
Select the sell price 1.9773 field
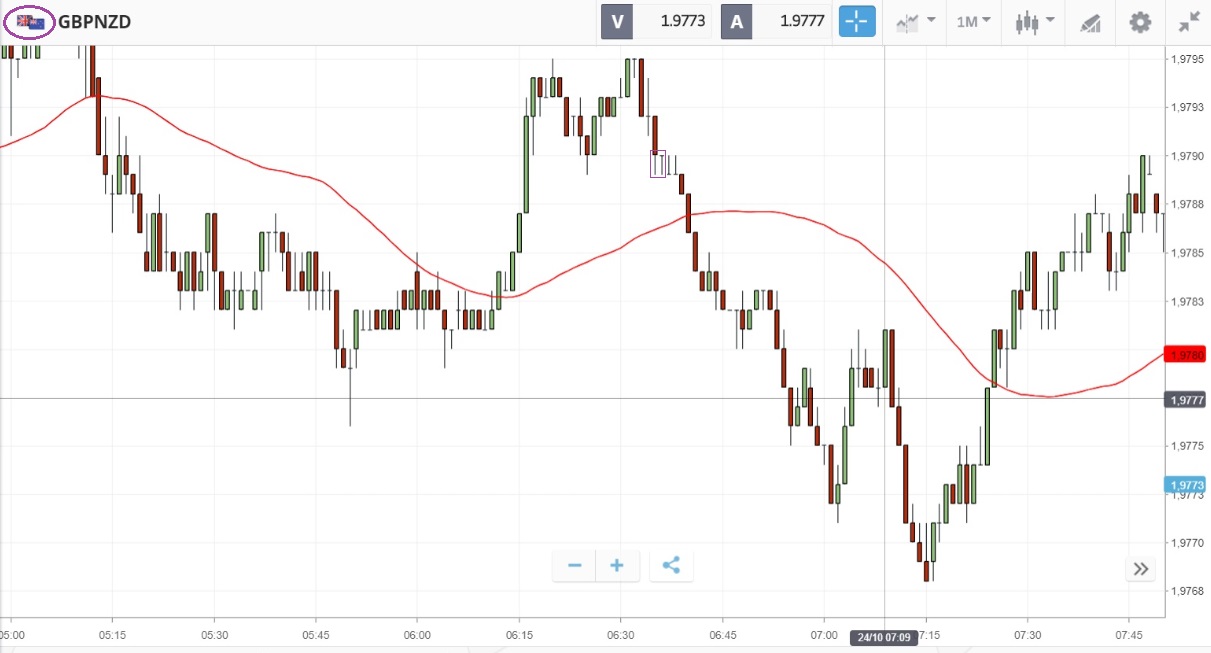pyautogui.click(x=673, y=21)
